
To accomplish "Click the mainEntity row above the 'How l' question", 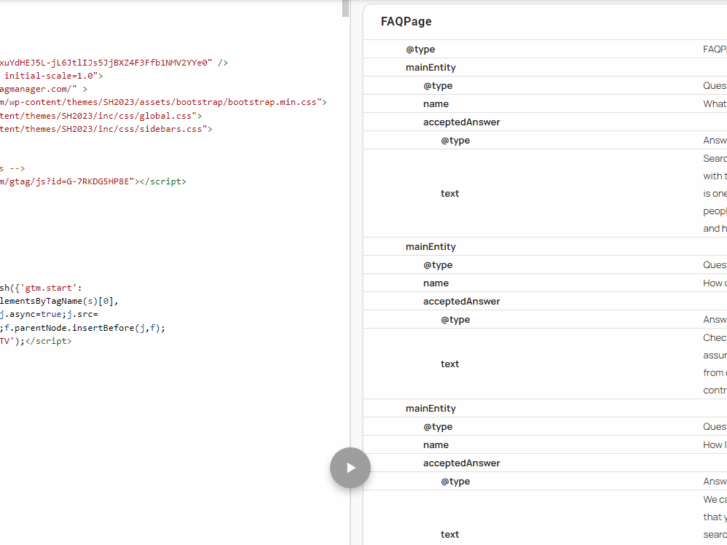I will (x=545, y=408).
